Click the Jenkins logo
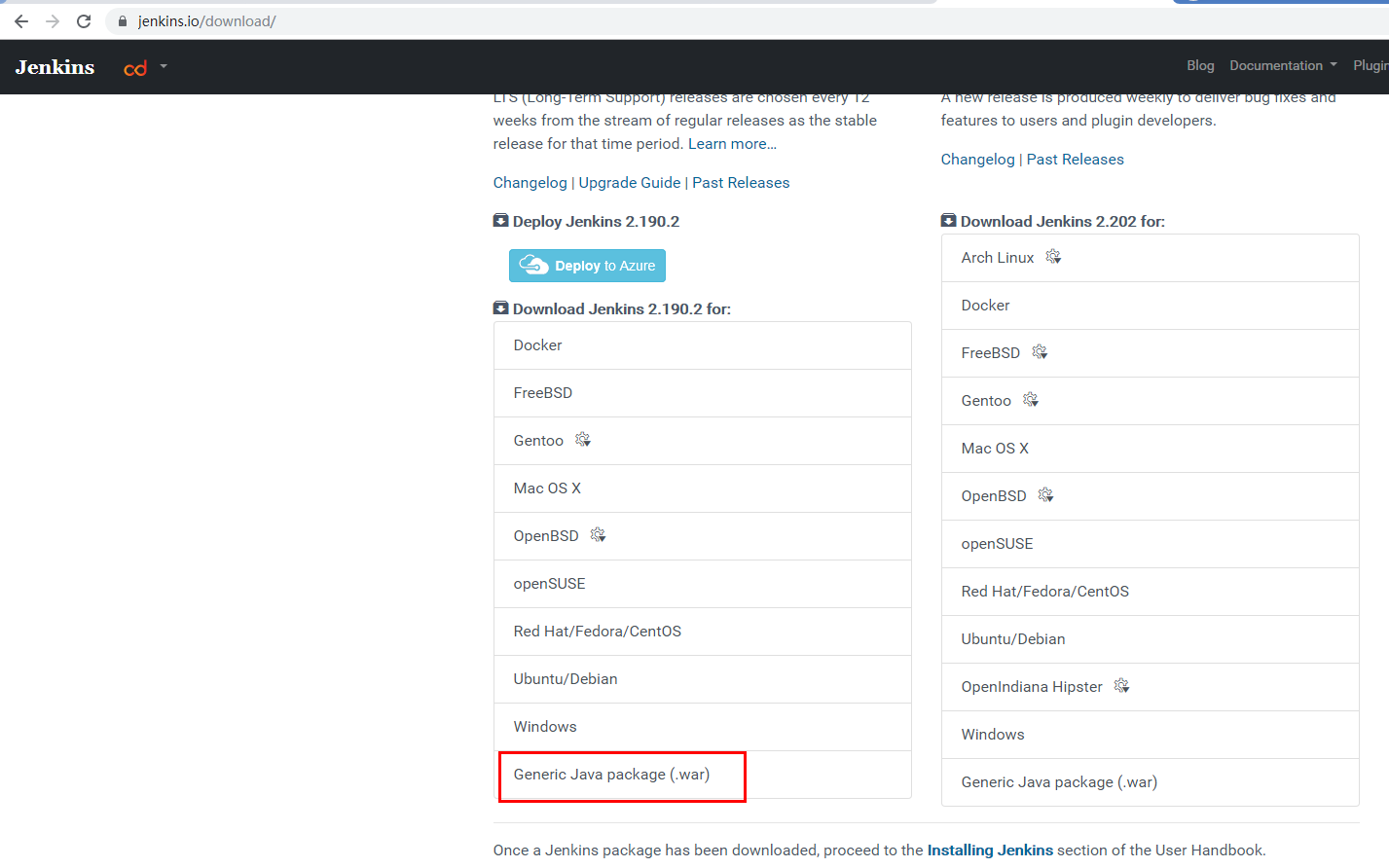Screen dimensions: 1389x868 click(54, 66)
